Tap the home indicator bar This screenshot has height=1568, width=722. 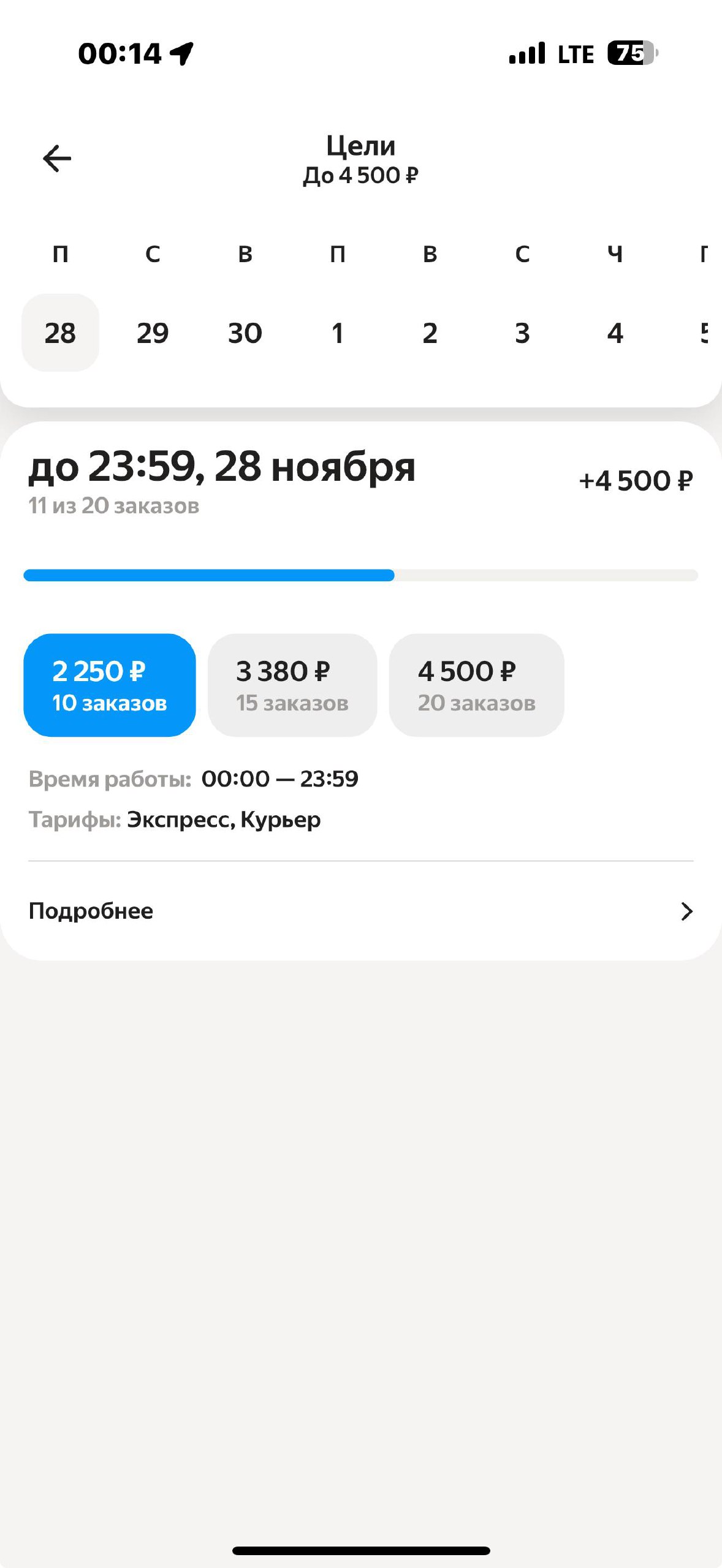tap(360, 1550)
